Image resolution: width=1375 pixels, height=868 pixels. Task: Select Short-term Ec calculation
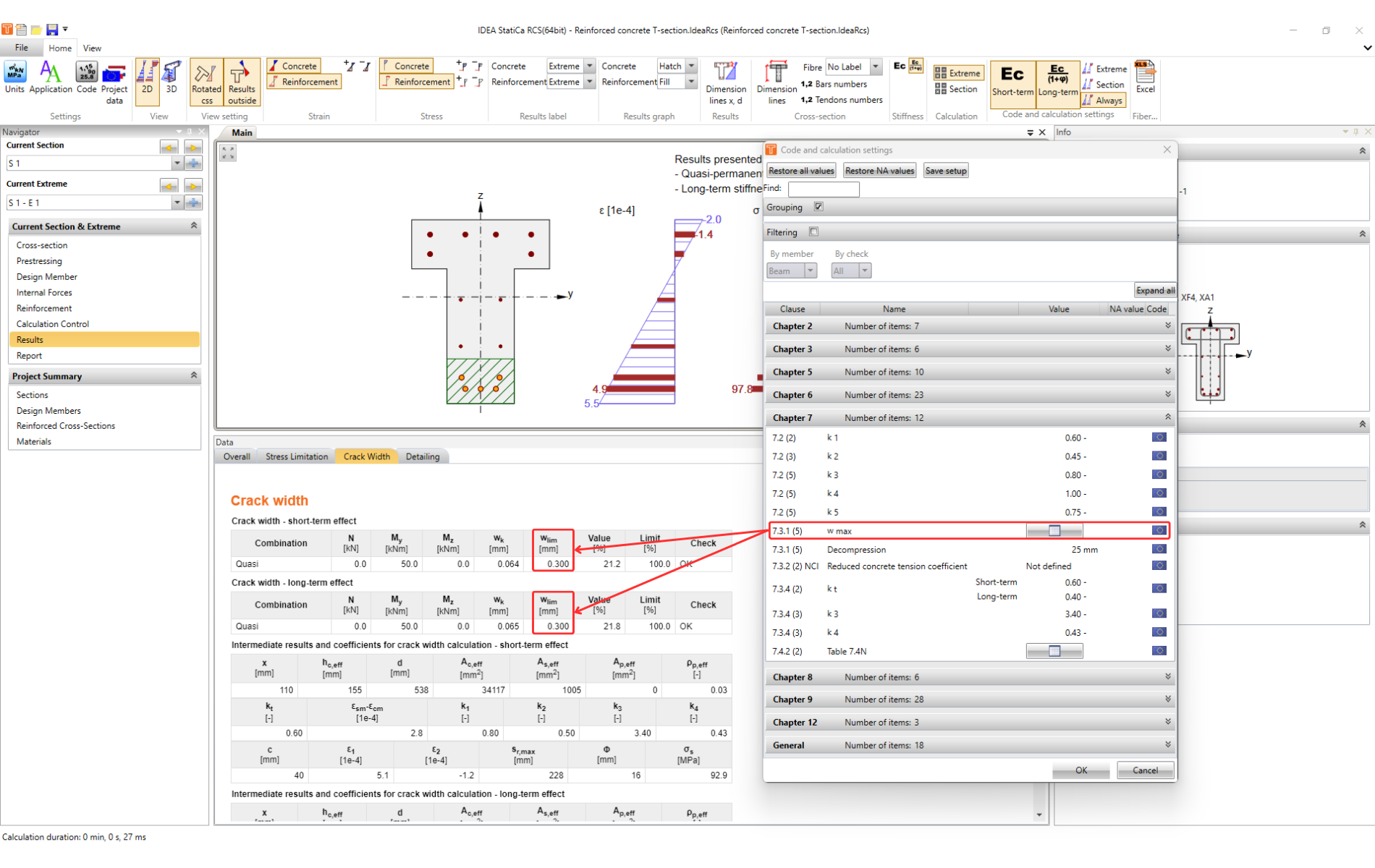pyautogui.click(x=1012, y=80)
